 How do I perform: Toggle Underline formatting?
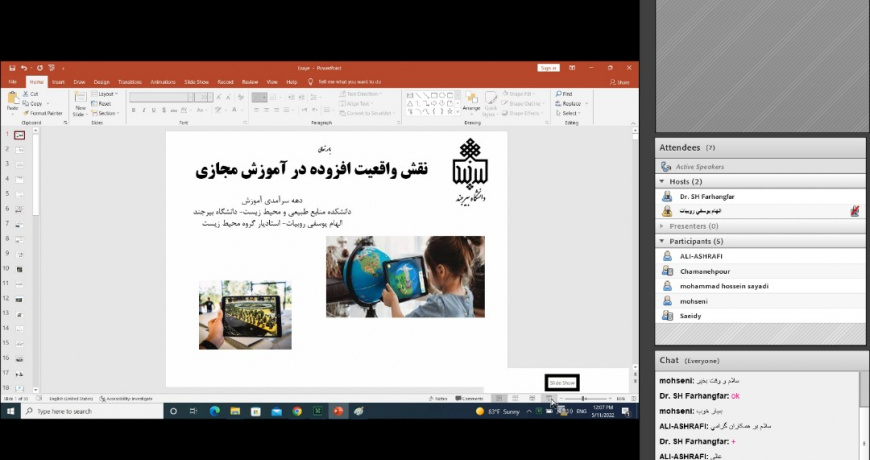[154, 110]
